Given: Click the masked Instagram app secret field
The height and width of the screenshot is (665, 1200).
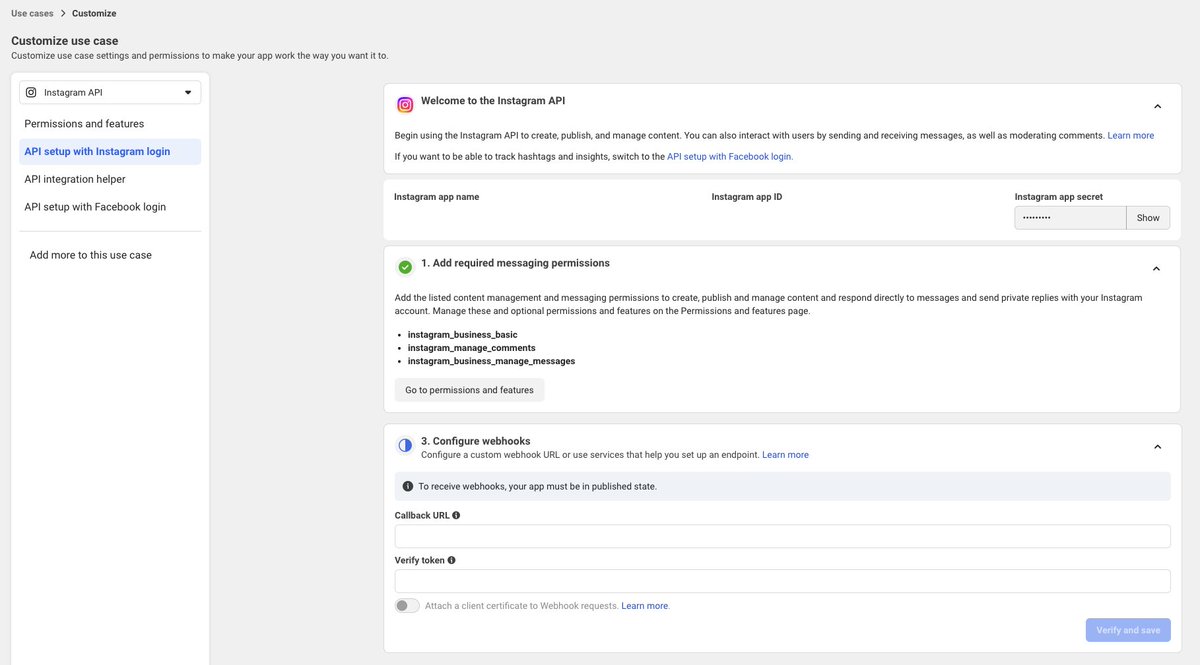Looking at the screenshot, I should point(1070,218).
